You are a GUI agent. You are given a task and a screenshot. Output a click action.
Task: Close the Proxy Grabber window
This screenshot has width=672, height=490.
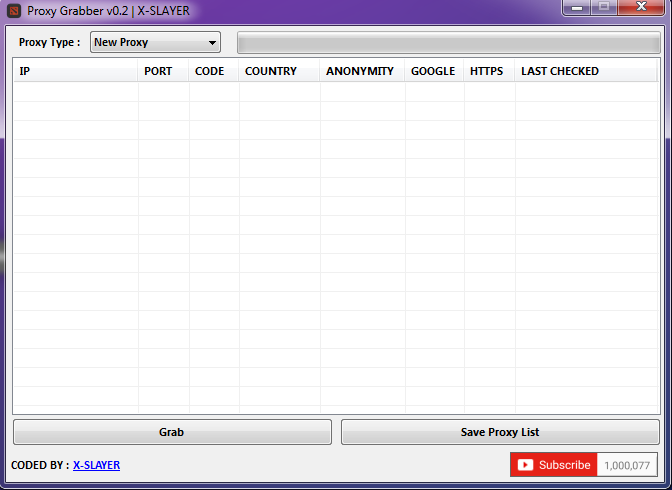641,7
